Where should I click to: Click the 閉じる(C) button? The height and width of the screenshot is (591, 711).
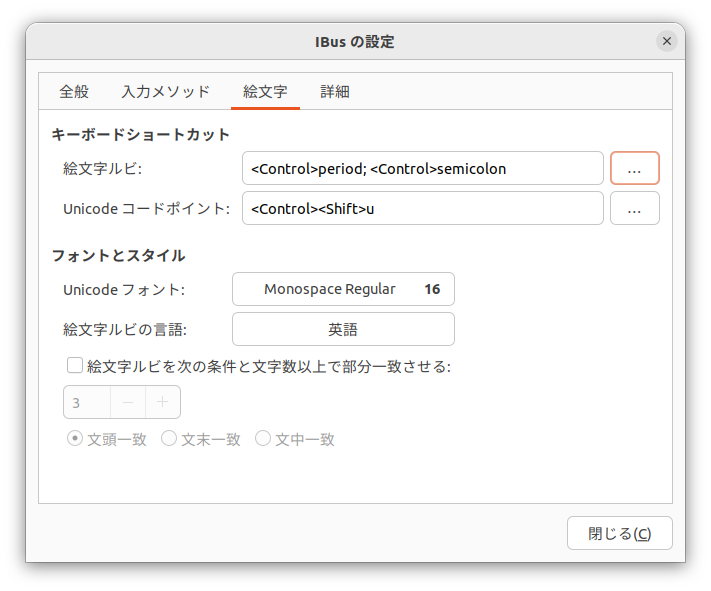tap(619, 533)
